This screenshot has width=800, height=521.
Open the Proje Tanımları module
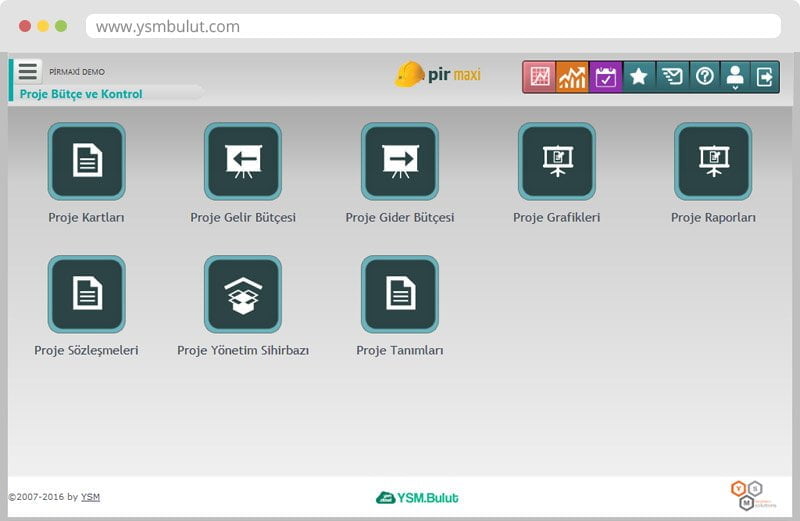click(400, 295)
